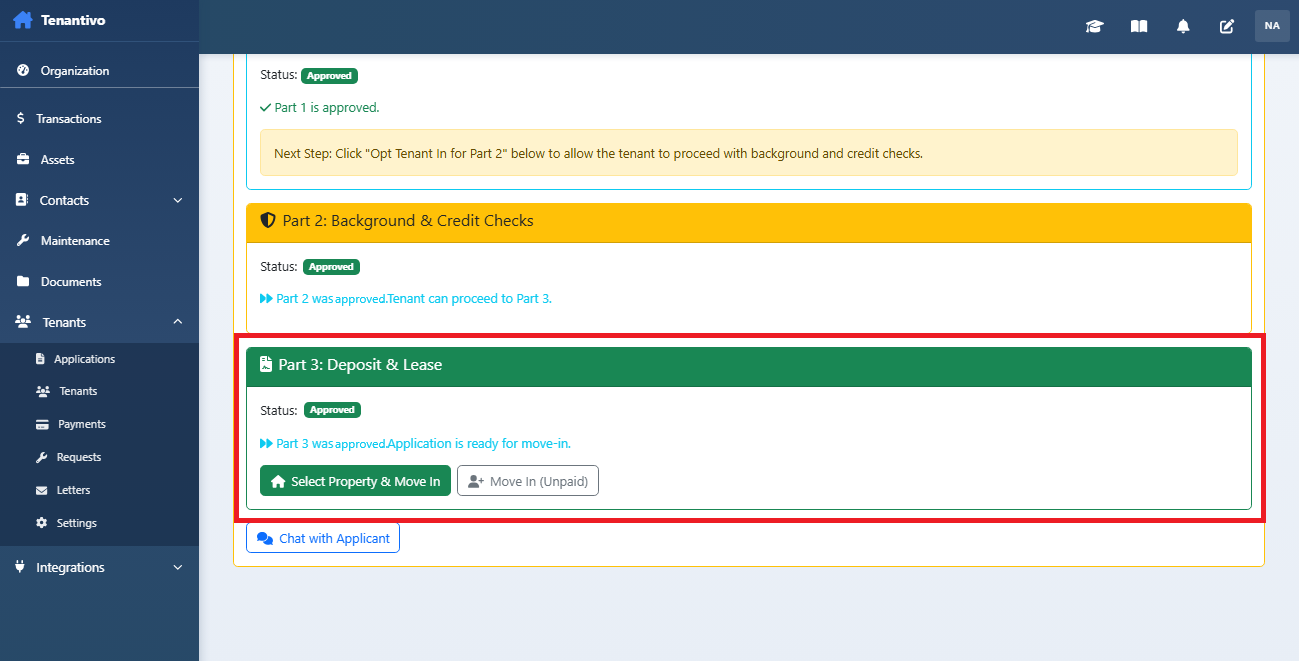
Task: Click the shield icon in Part 2 header
Action: pyautogui.click(x=268, y=220)
